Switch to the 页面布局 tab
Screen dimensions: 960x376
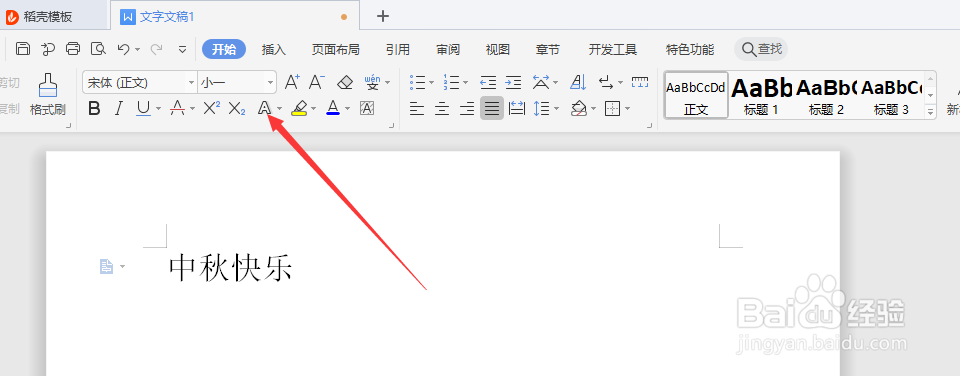coord(336,50)
